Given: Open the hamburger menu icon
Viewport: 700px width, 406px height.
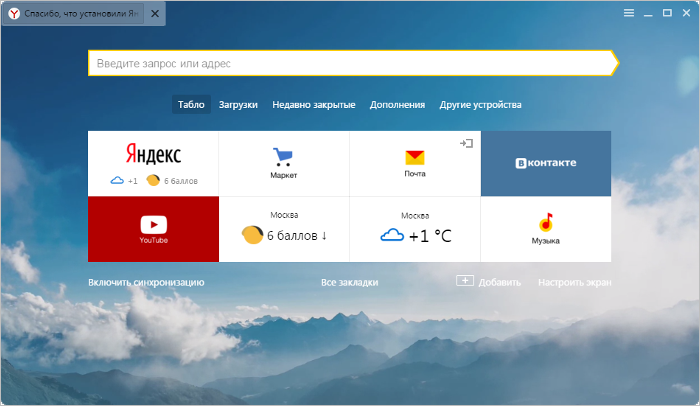Looking at the screenshot, I should 629,13.
